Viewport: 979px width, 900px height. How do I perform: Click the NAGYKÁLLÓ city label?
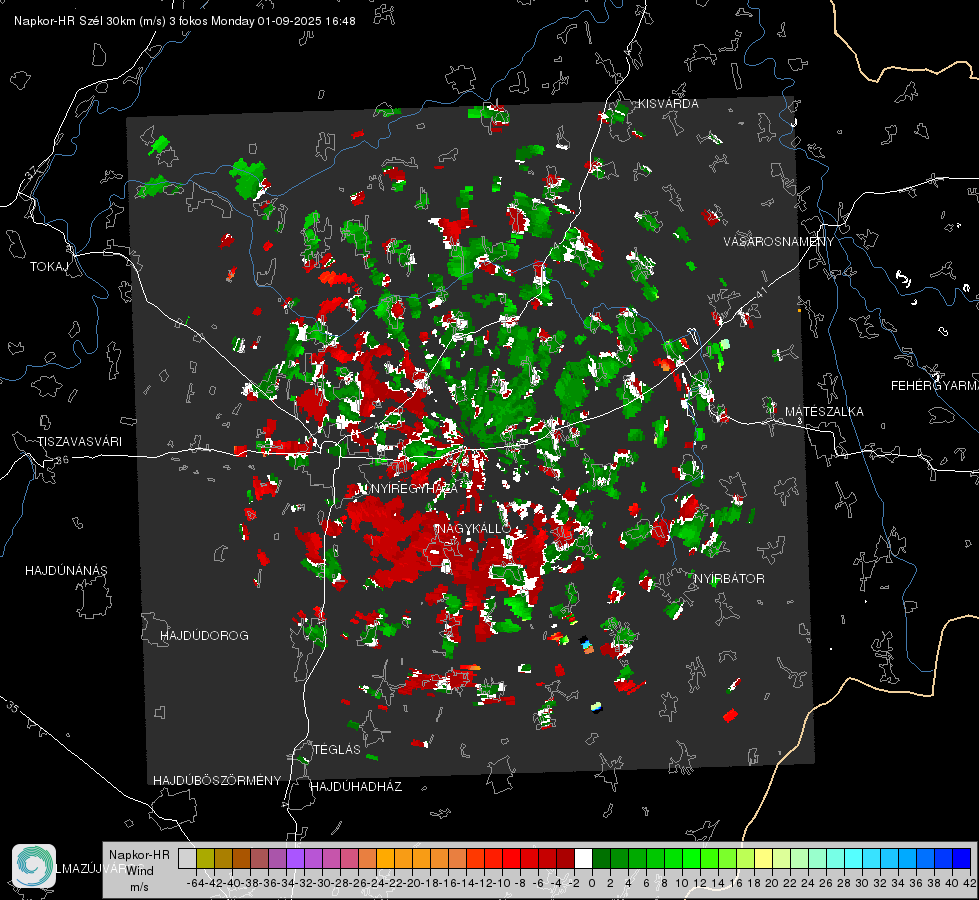coord(474,528)
